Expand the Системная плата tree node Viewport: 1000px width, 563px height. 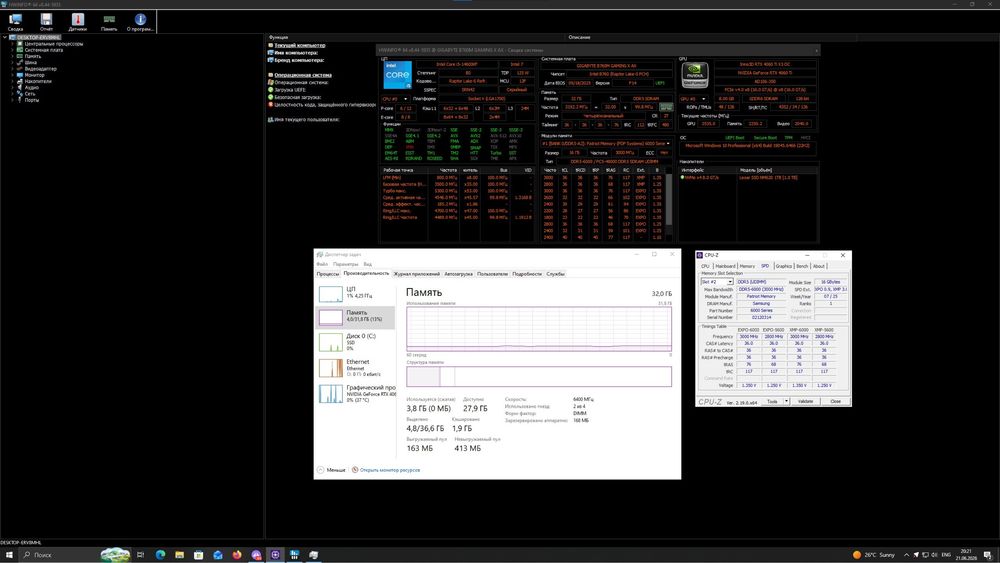coord(12,50)
